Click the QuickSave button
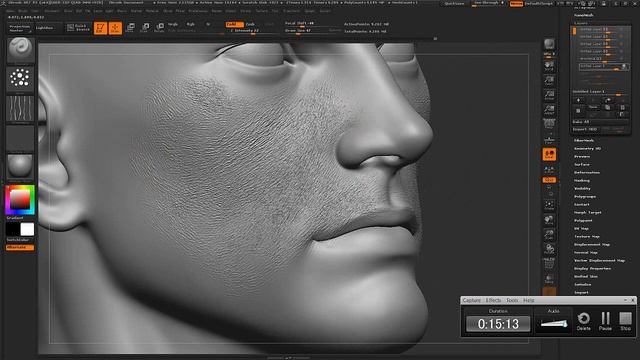Image resolution: width=640 pixels, height=360 pixels. point(454,4)
